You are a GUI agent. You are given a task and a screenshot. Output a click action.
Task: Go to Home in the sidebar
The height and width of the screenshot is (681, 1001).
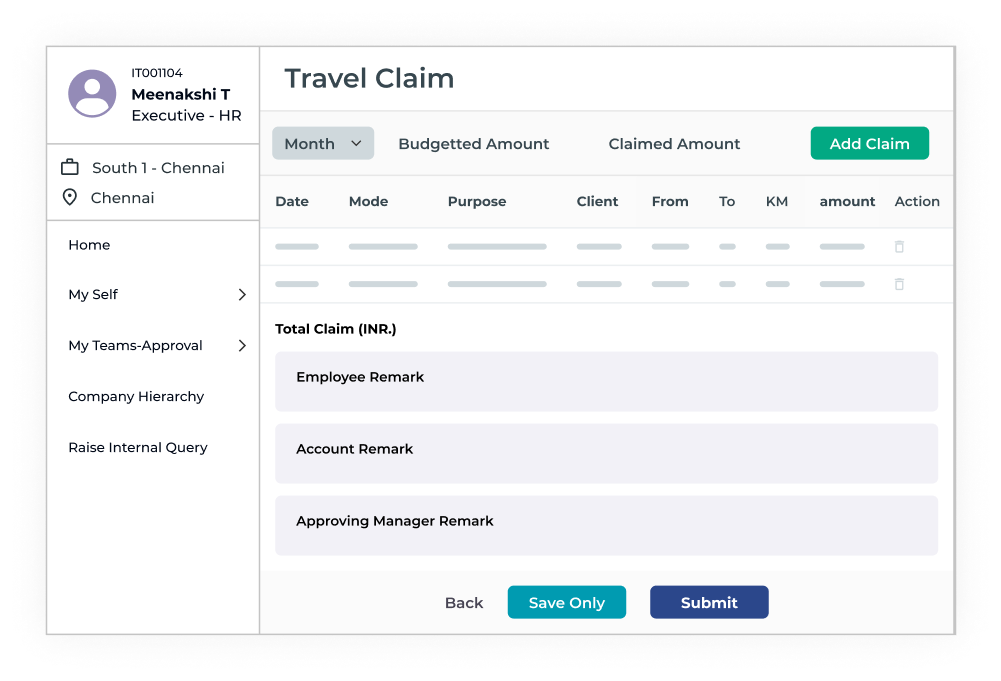point(89,245)
